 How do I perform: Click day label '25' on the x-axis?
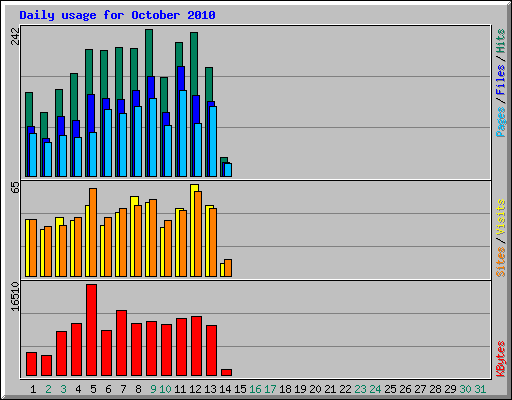[x=390, y=389]
